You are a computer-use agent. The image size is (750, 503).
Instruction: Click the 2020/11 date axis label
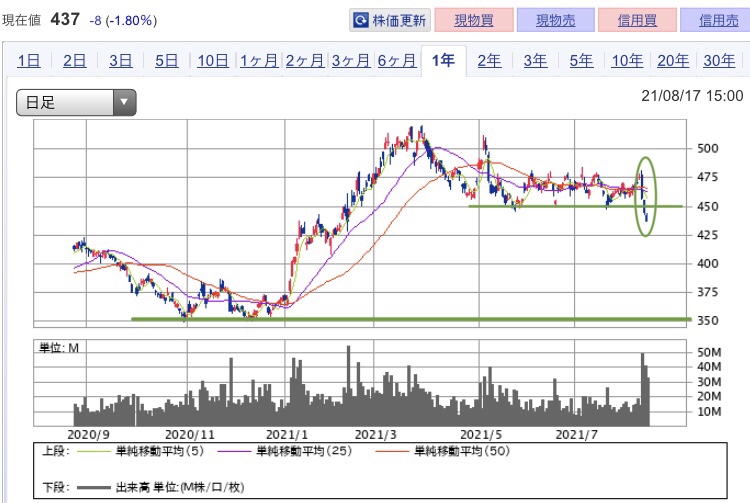tap(189, 435)
